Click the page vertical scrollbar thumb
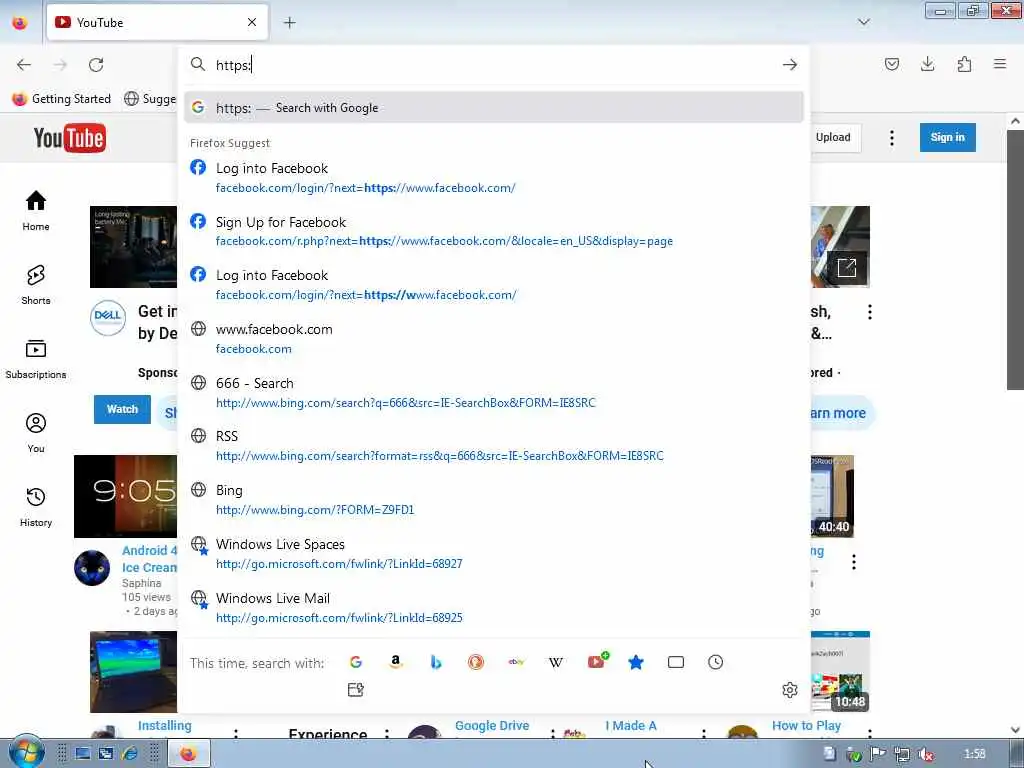This screenshot has width=1024, height=768. point(1015,259)
